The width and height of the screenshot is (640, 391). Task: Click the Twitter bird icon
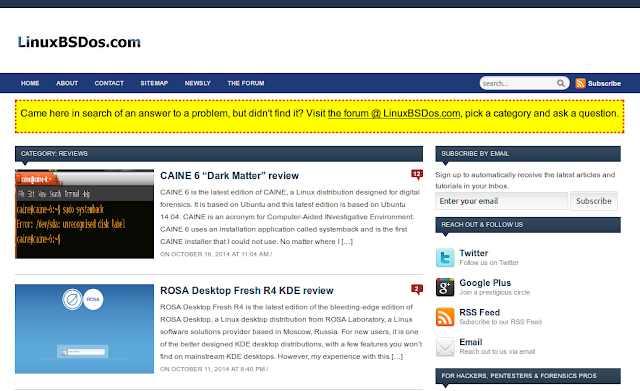[445, 258]
